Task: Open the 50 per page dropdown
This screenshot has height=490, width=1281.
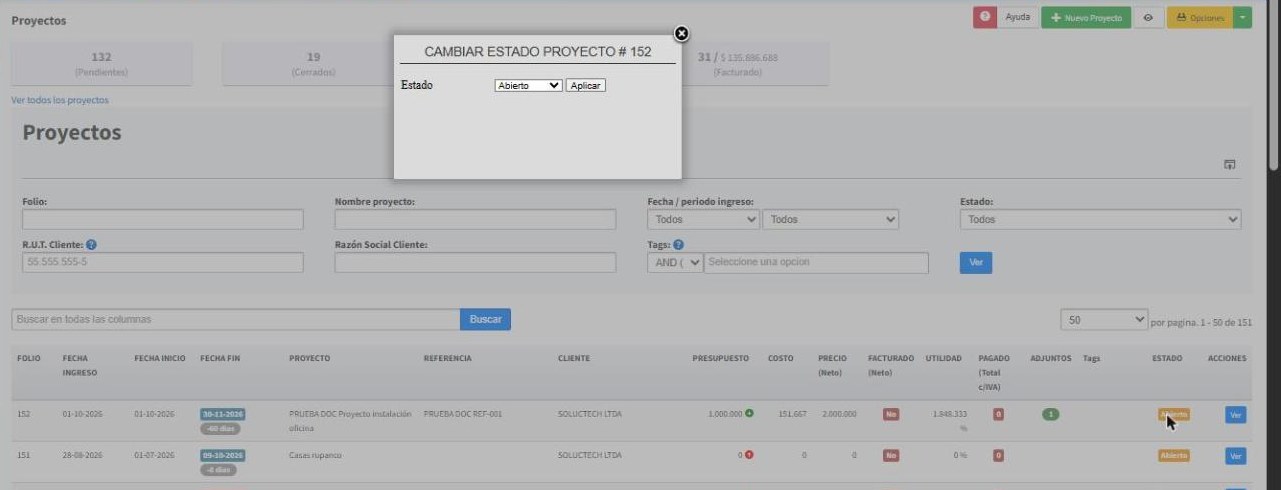Action: click(1104, 320)
